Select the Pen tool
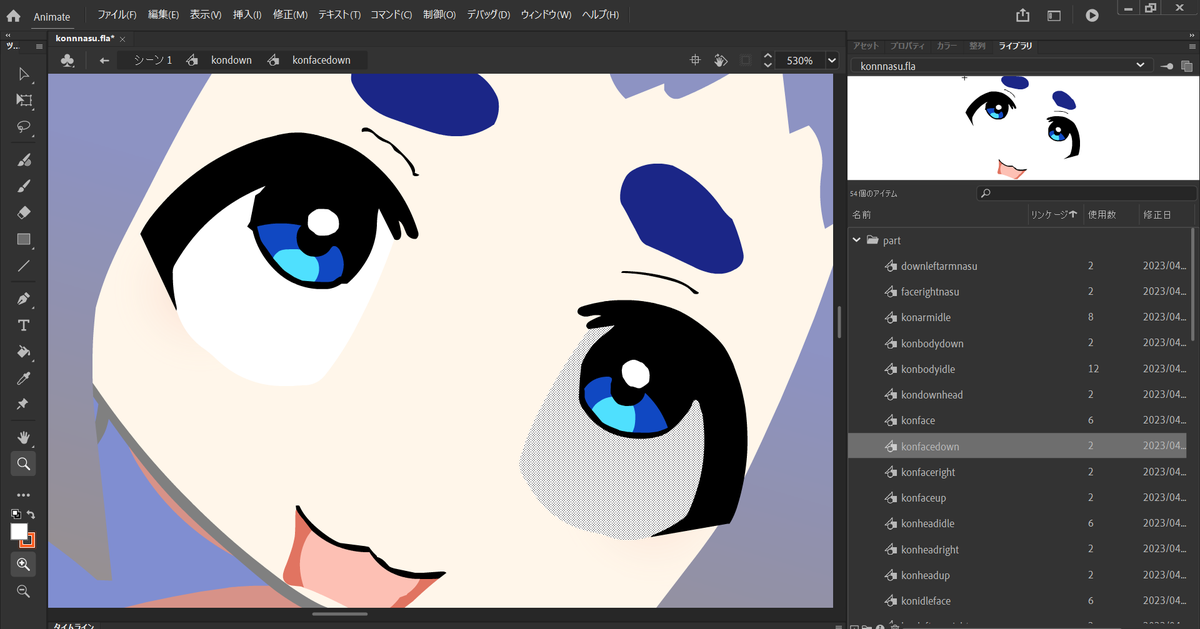Screen dimensions: 1200x629 pos(24,299)
